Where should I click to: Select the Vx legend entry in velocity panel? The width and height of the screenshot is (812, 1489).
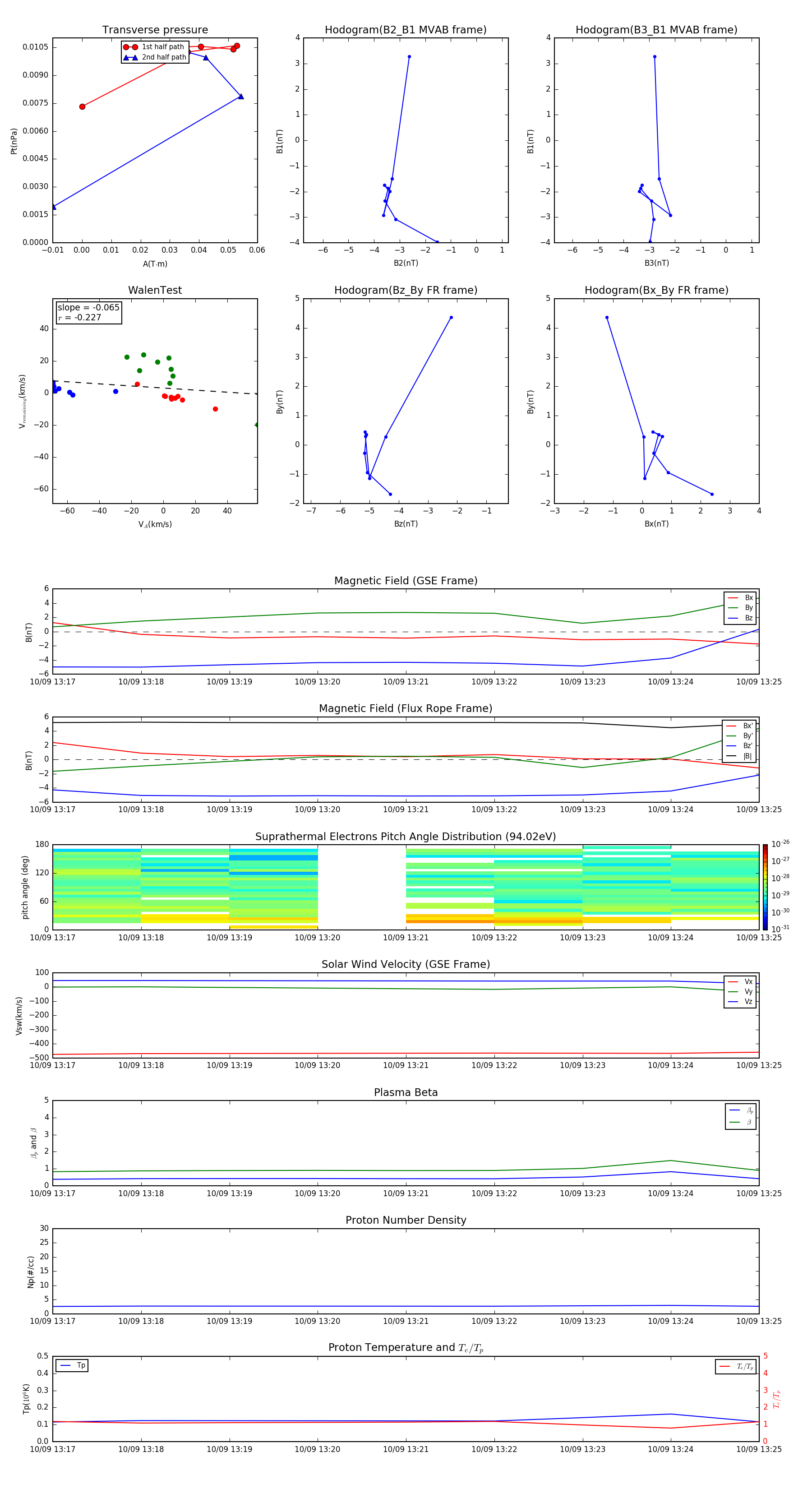740,981
